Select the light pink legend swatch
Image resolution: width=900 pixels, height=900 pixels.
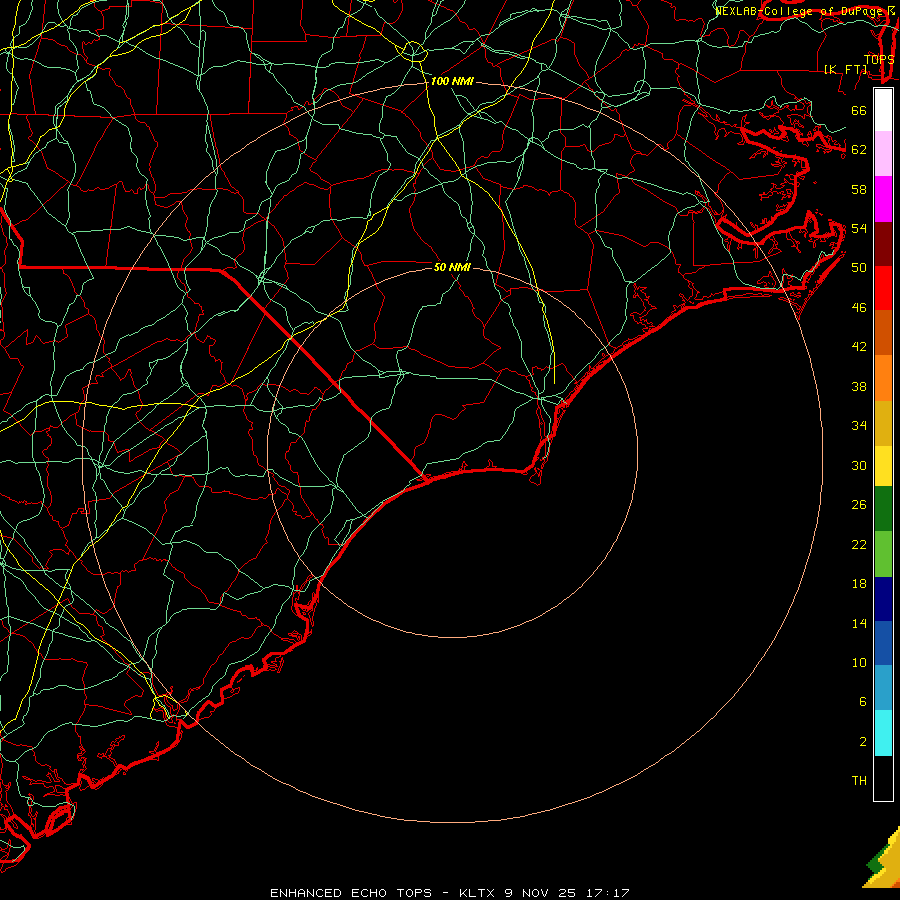point(883,153)
